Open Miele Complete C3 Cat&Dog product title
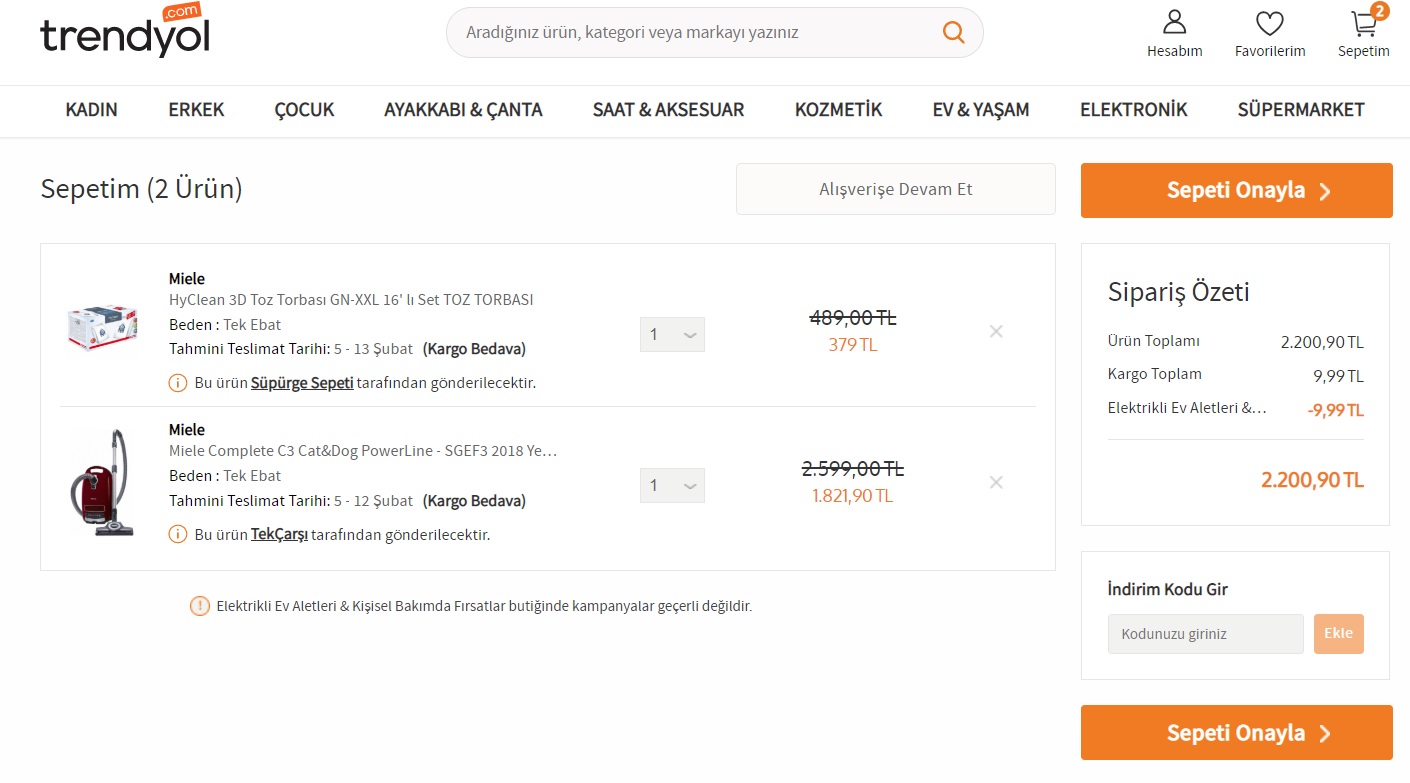Viewport: 1410px width, 783px height. [363, 451]
